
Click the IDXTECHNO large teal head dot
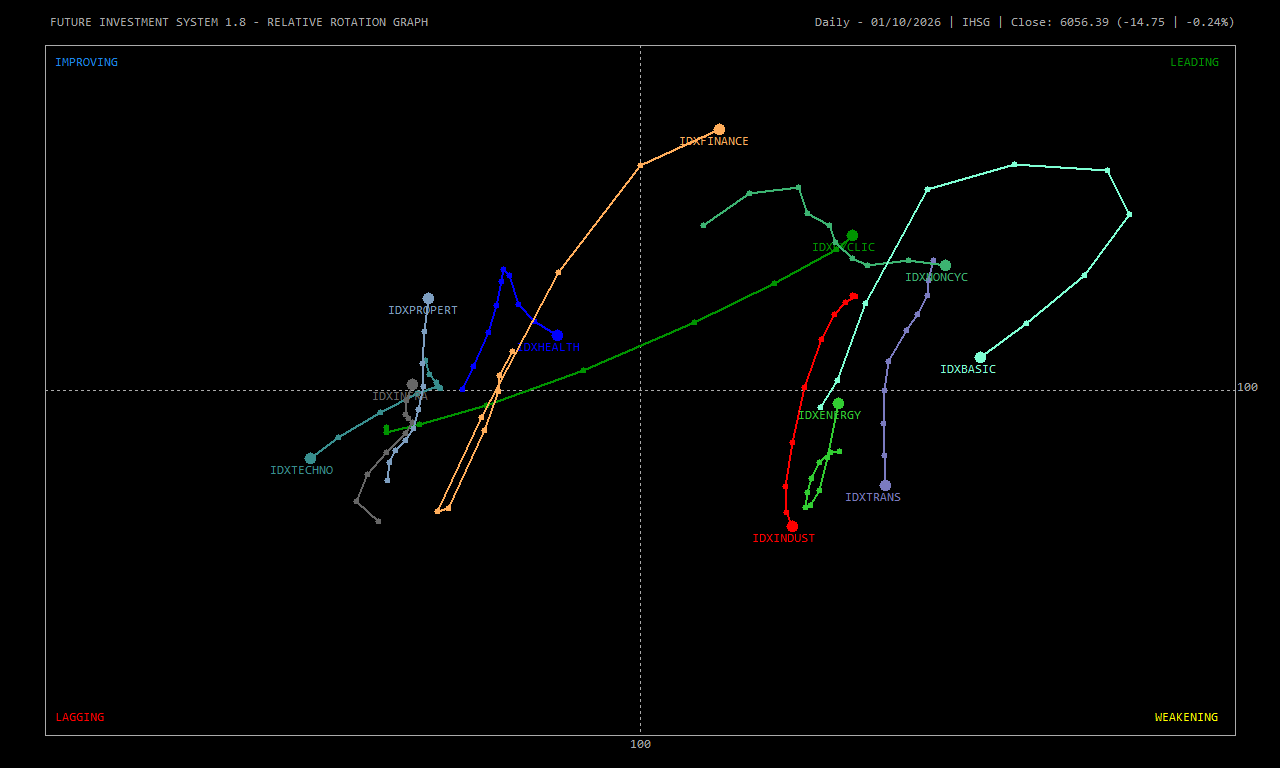pos(310,458)
